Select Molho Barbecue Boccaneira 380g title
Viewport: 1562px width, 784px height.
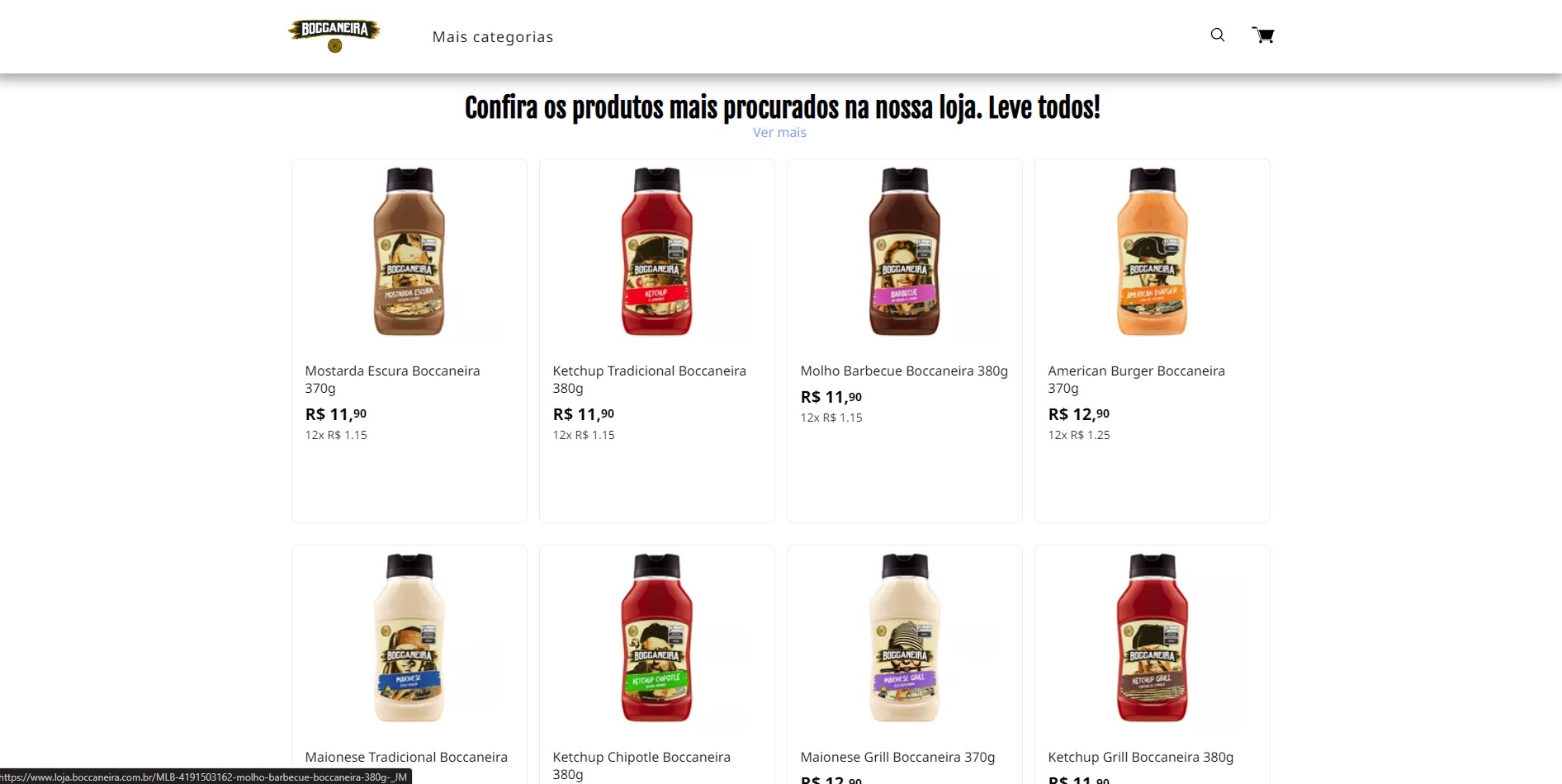tap(904, 371)
